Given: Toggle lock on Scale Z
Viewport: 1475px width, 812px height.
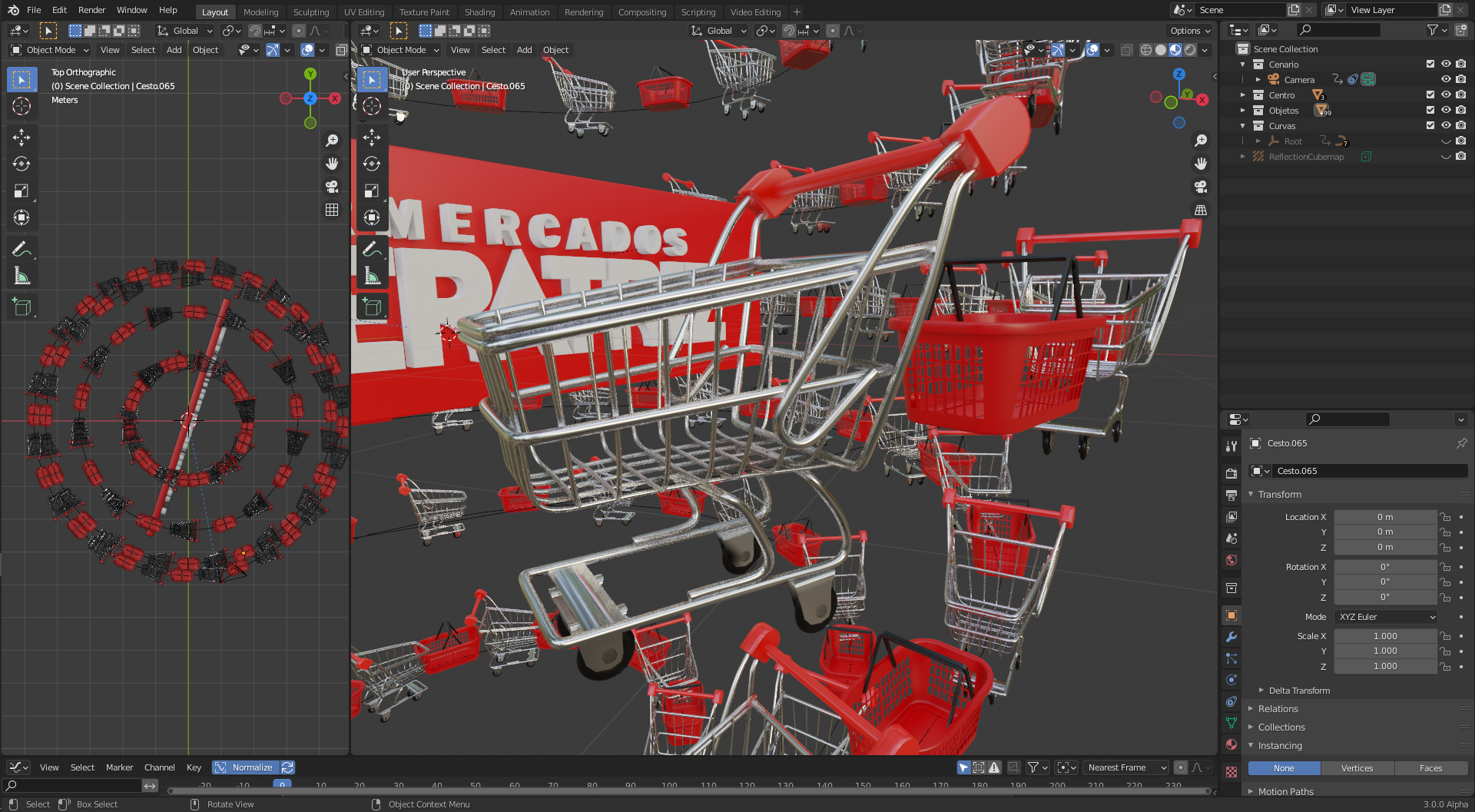Looking at the screenshot, I should (x=1445, y=666).
